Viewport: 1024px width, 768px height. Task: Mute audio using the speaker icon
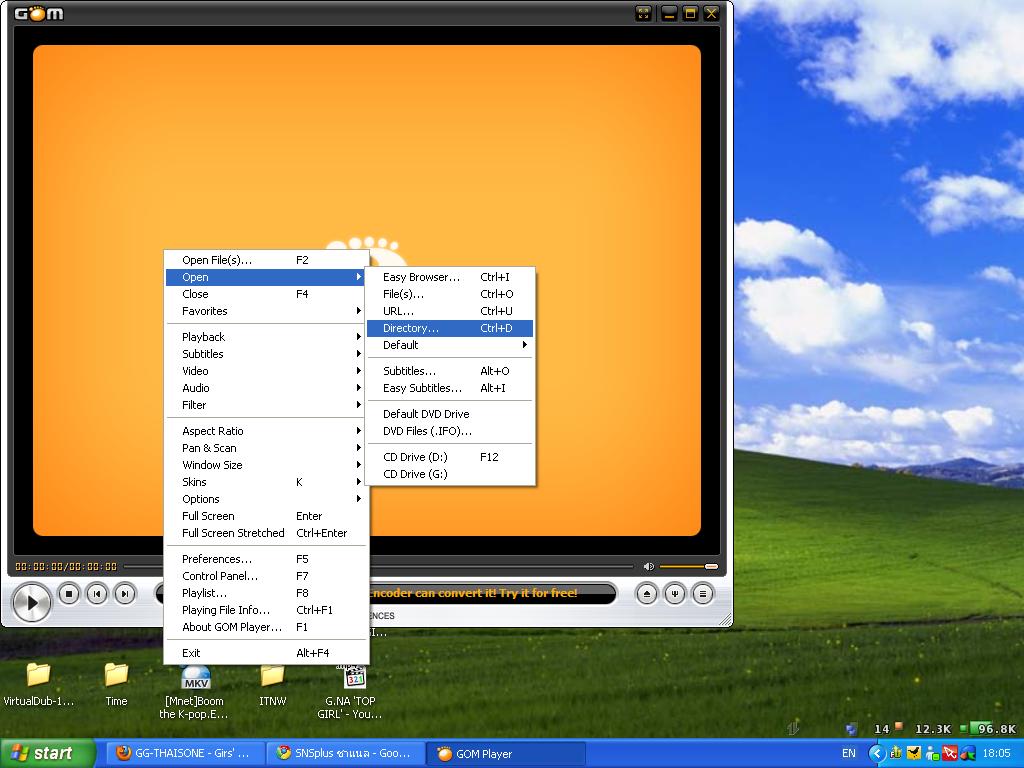648,567
